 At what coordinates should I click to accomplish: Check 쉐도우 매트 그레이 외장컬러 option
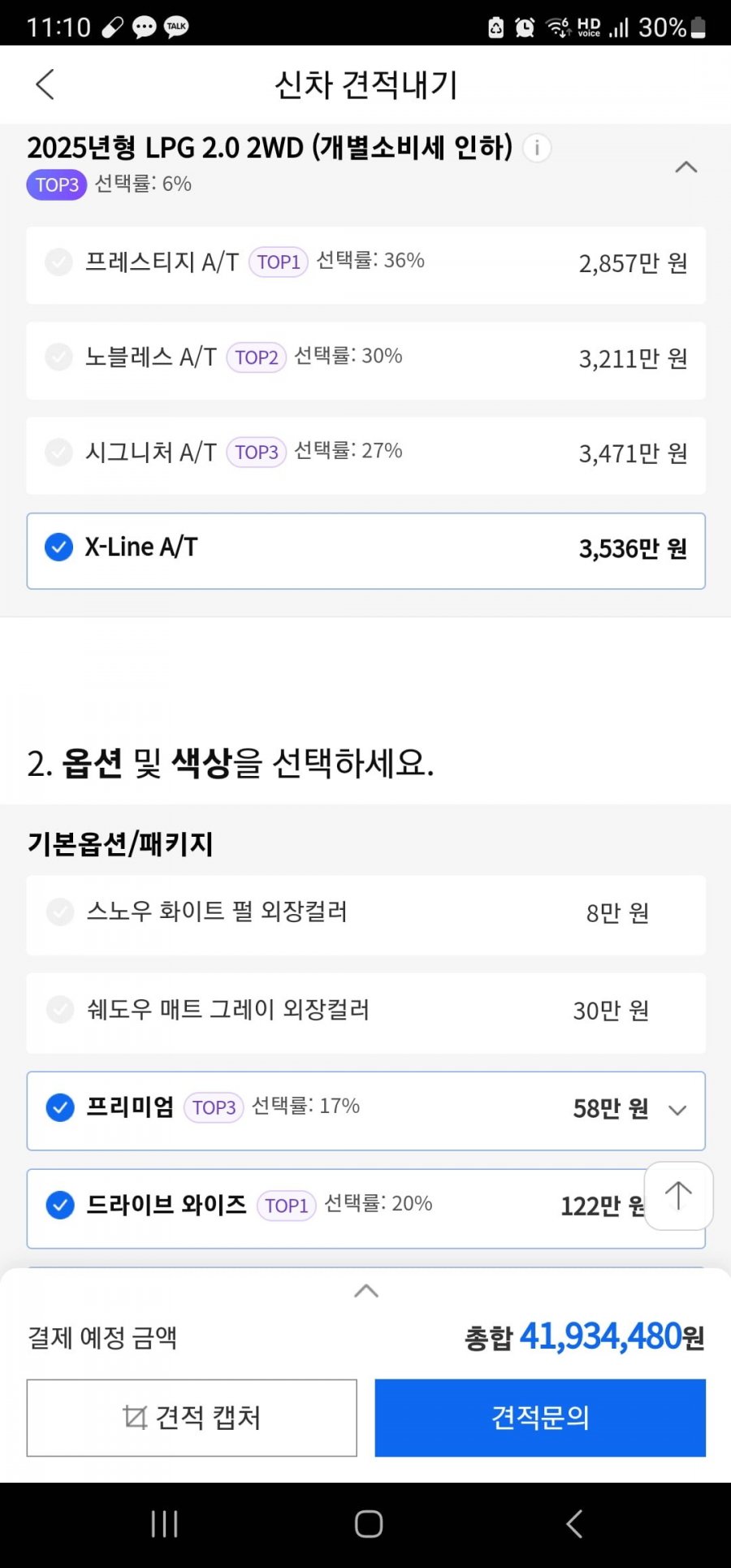pyautogui.click(x=60, y=1010)
